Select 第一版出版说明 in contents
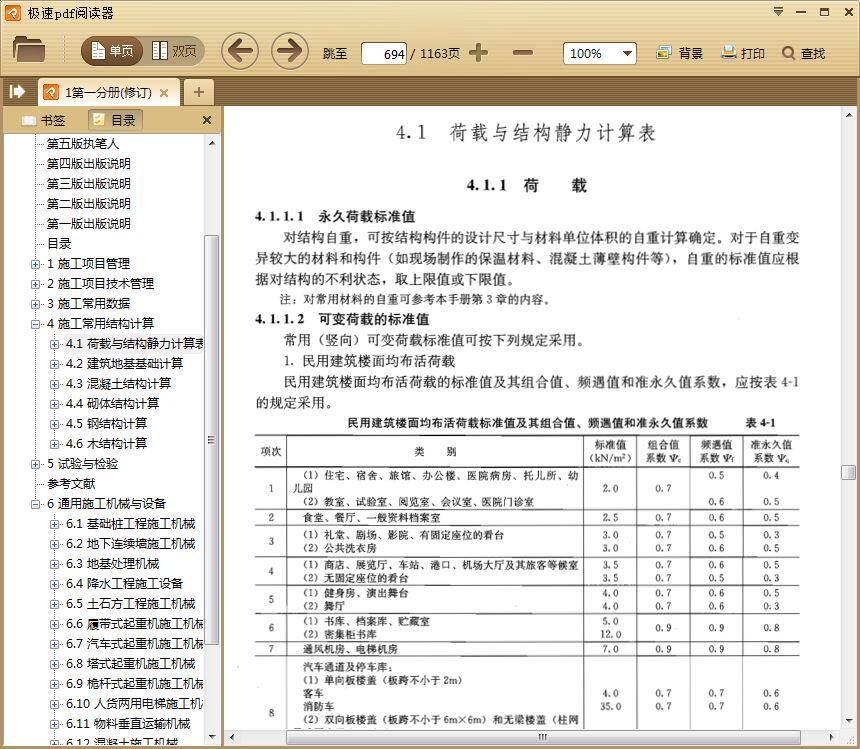 [88, 224]
